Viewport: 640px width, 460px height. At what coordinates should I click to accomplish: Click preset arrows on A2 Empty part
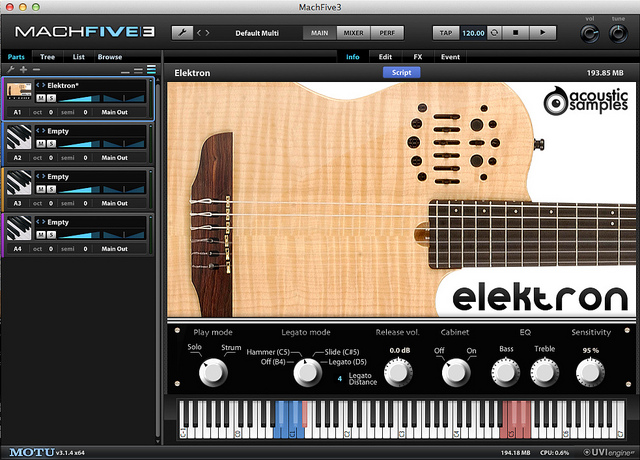[40, 131]
